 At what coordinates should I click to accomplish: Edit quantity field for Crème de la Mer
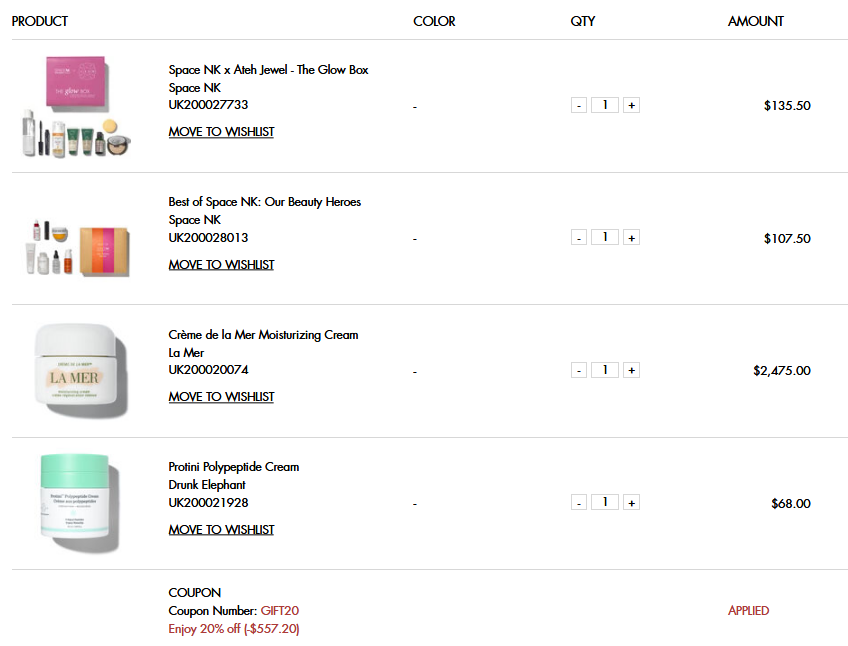[x=605, y=369]
